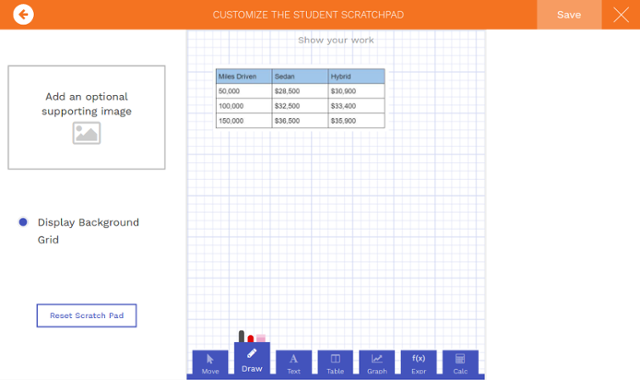
Task: Select the Move tool
Action: coord(210,362)
